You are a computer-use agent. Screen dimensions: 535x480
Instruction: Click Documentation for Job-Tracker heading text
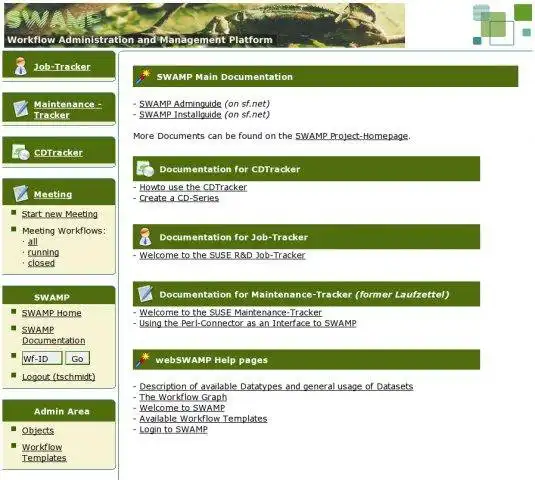tap(234, 237)
